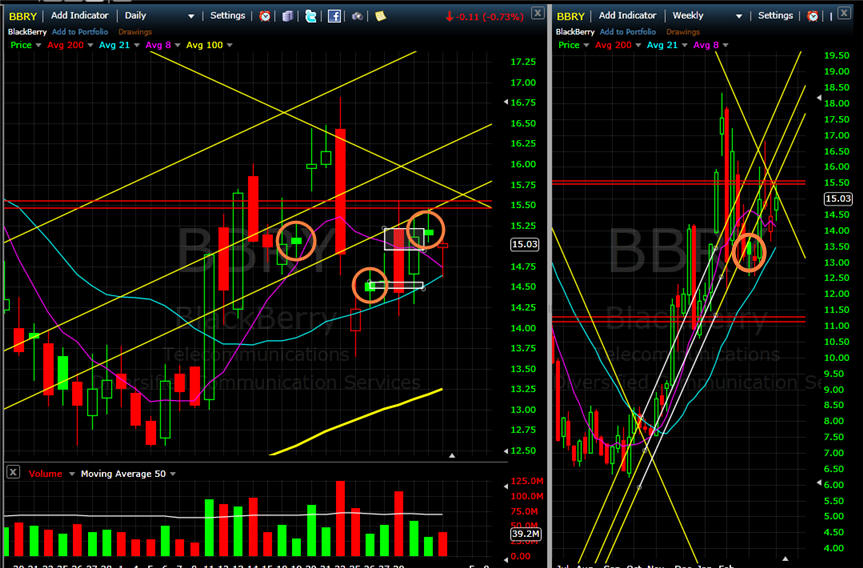Share the Daily chart via Twitter icon
The width and height of the screenshot is (863, 568).
tap(310, 16)
